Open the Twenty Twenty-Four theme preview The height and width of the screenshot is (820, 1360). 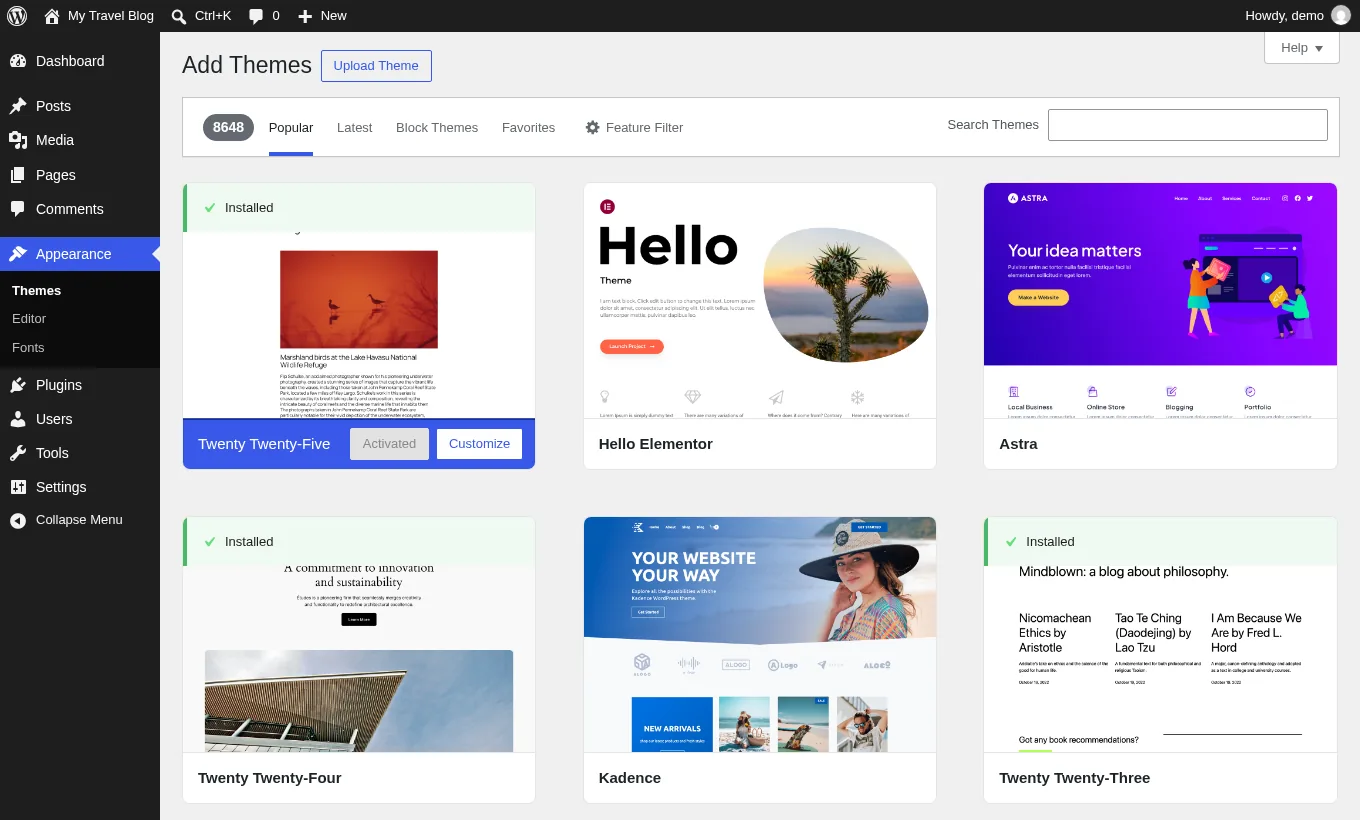point(359,635)
